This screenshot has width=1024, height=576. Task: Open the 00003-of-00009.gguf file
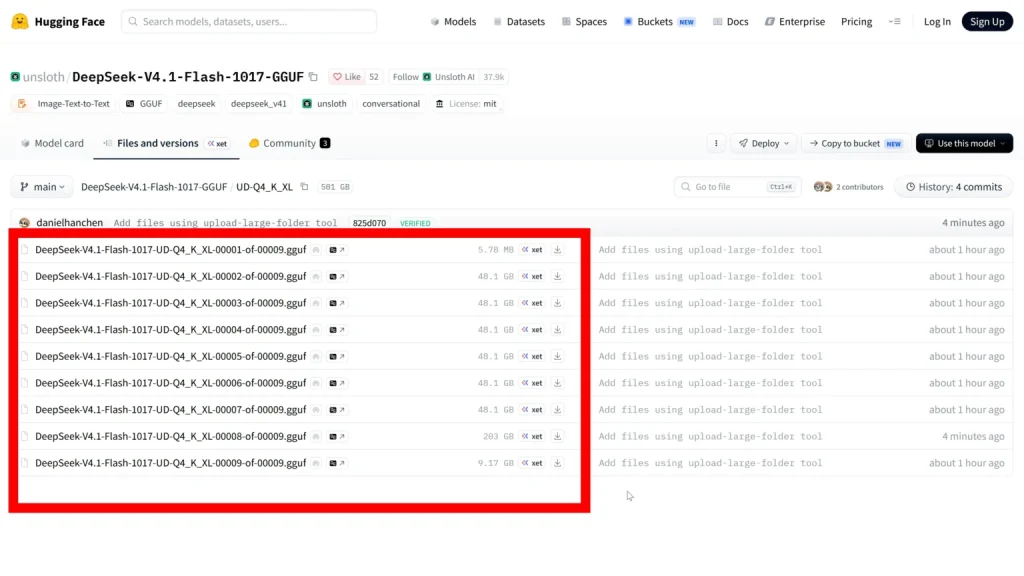[x=170, y=303]
